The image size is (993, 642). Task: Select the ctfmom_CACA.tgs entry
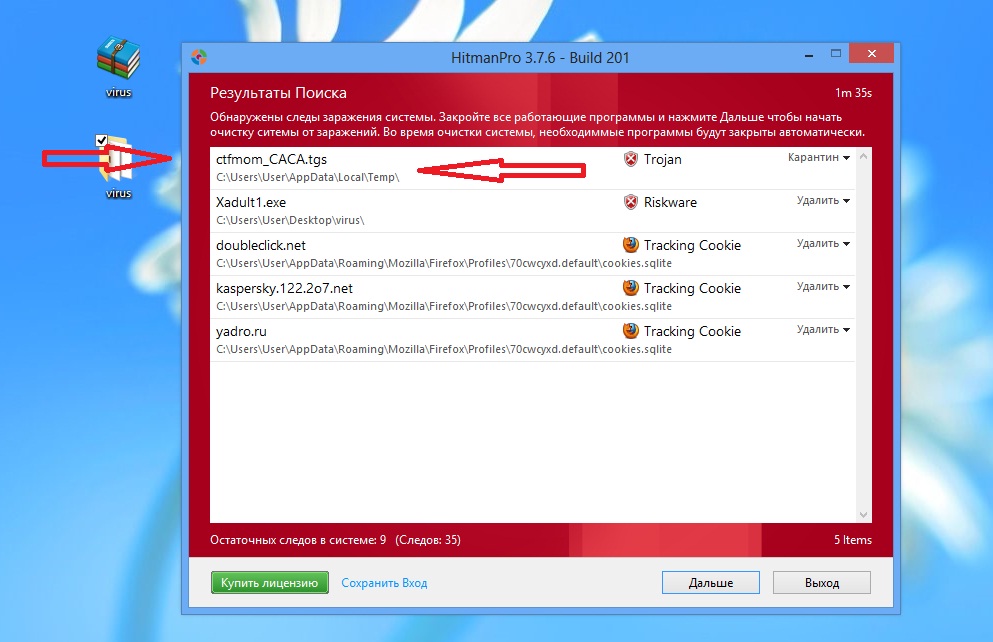click(x=533, y=168)
